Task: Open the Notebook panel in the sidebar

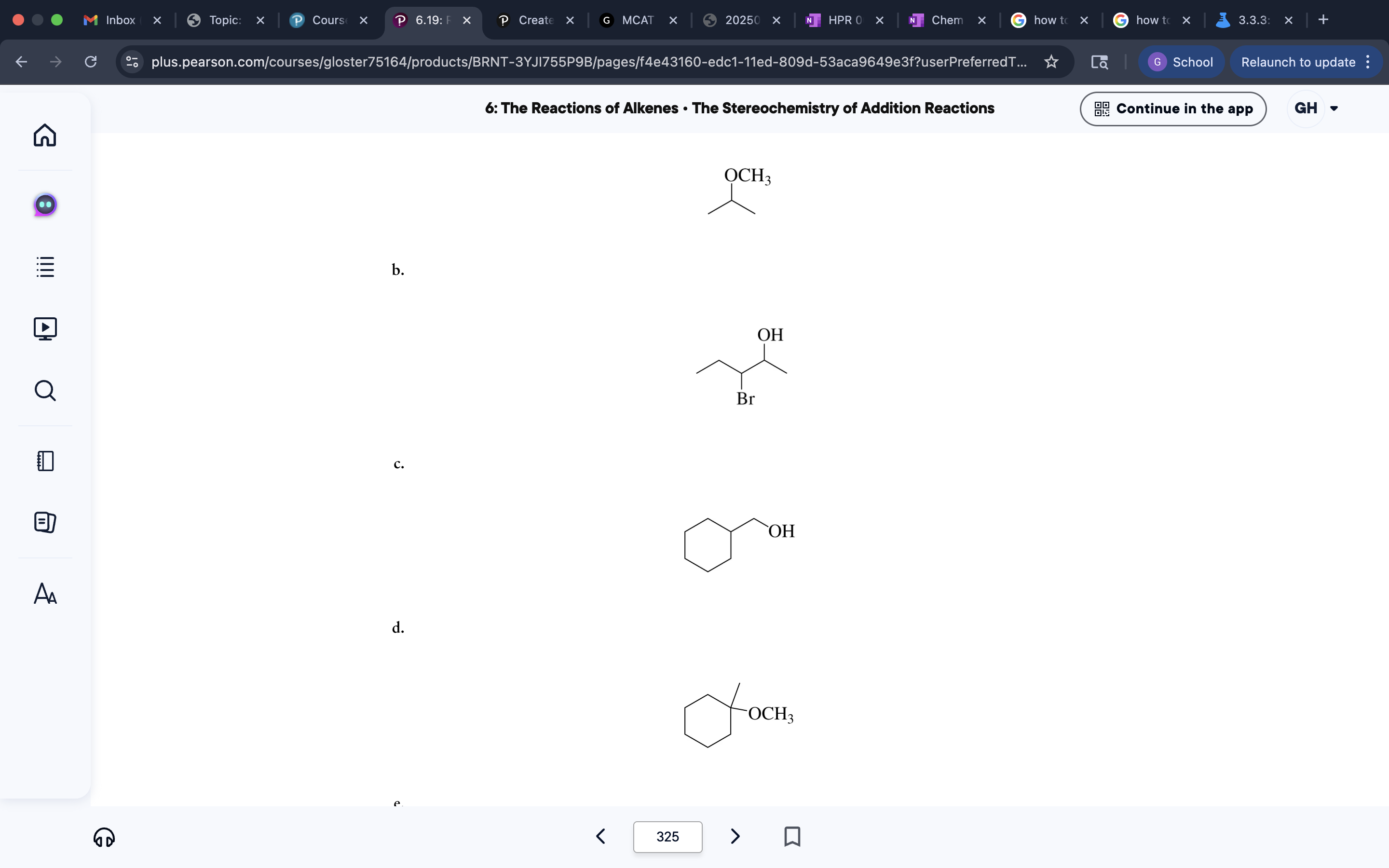Action: point(45,461)
